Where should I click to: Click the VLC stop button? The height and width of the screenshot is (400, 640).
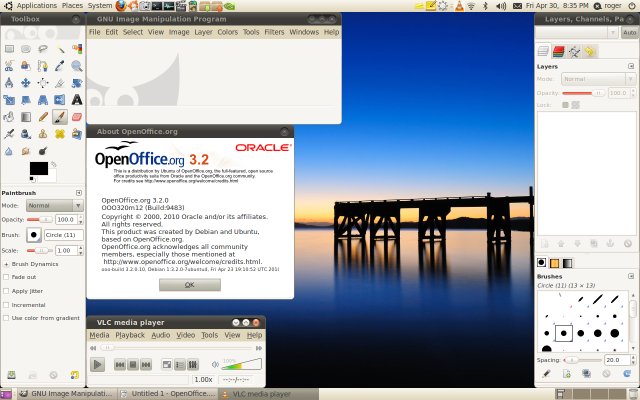(132, 365)
